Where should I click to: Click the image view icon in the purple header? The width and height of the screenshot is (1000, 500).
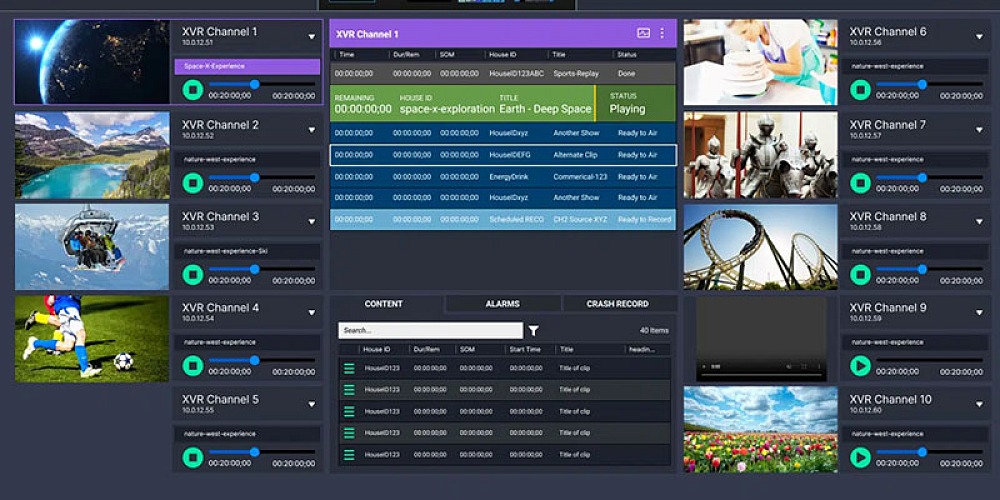(x=643, y=33)
